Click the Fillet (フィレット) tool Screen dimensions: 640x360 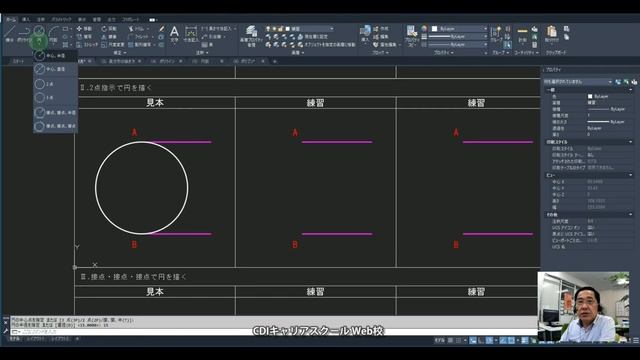click(x=138, y=36)
